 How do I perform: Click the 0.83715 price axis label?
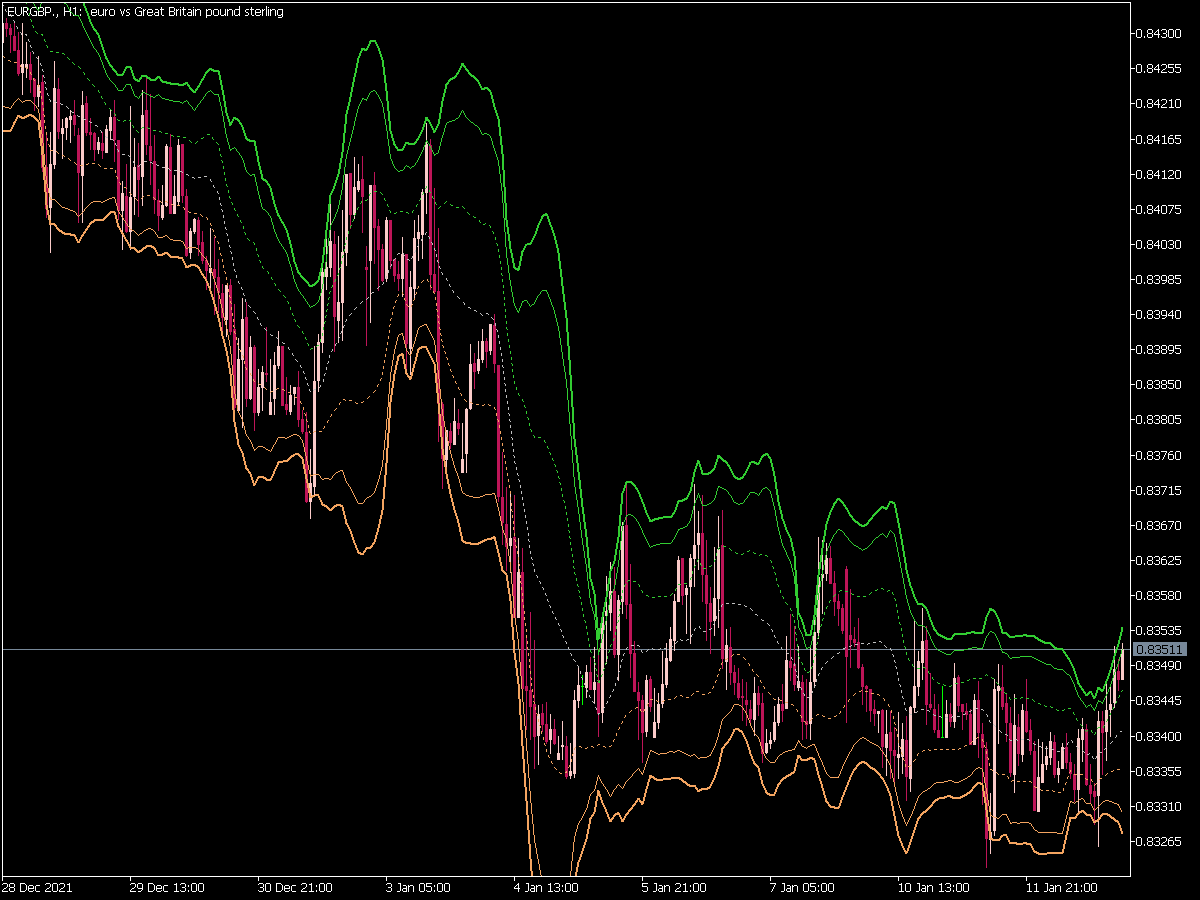[x=1160, y=490]
